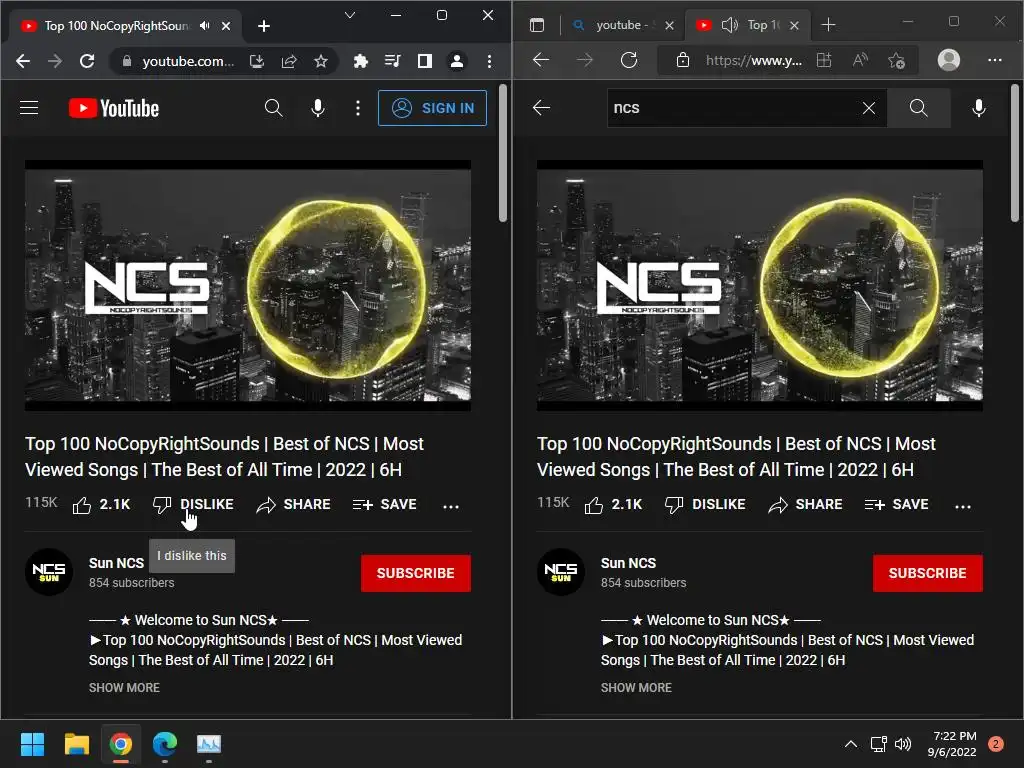The image size is (1024, 768).
Task: Open Edge tab actions menu icon
Action: 537,25
